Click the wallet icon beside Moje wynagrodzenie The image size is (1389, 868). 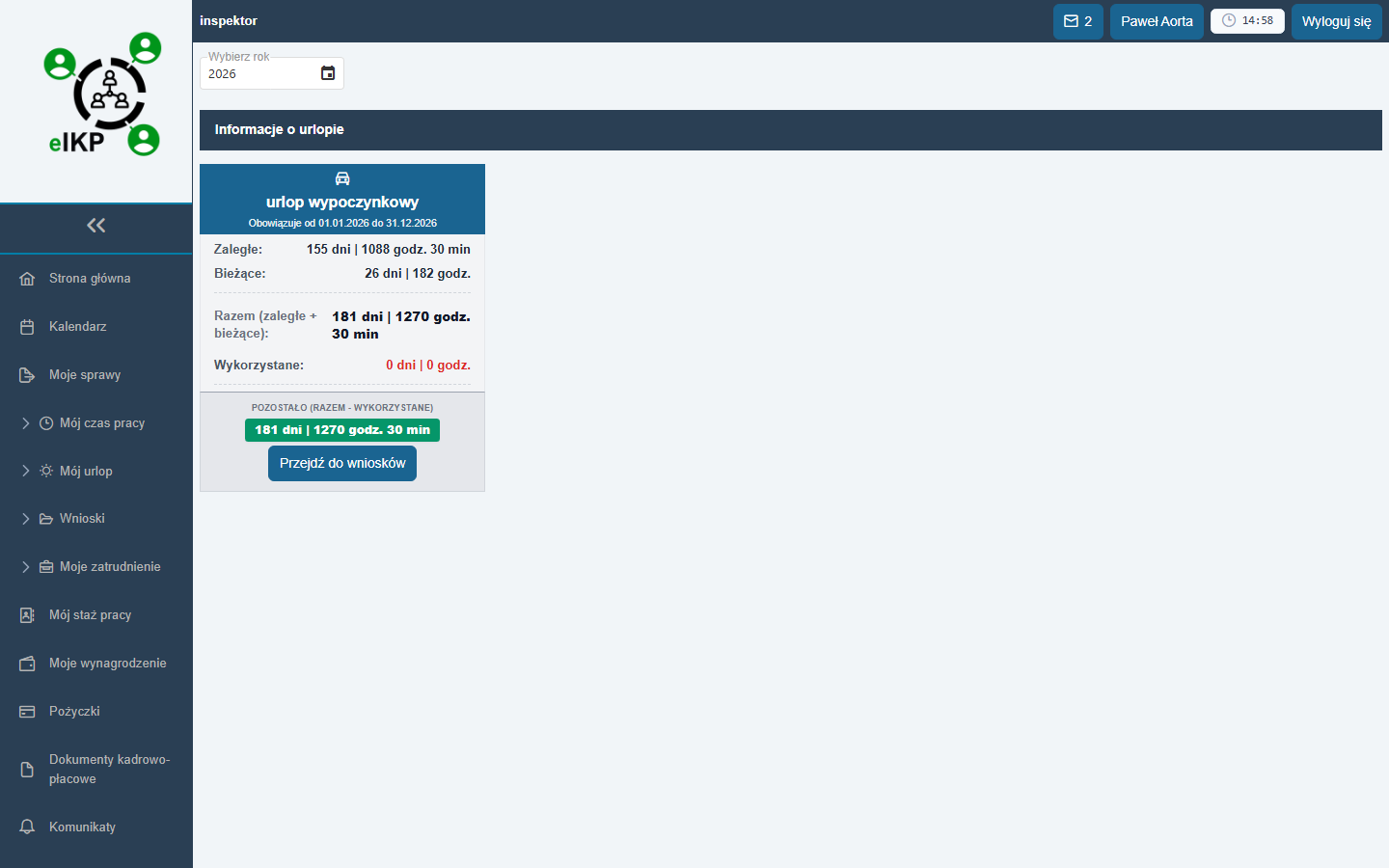[x=27, y=664]
